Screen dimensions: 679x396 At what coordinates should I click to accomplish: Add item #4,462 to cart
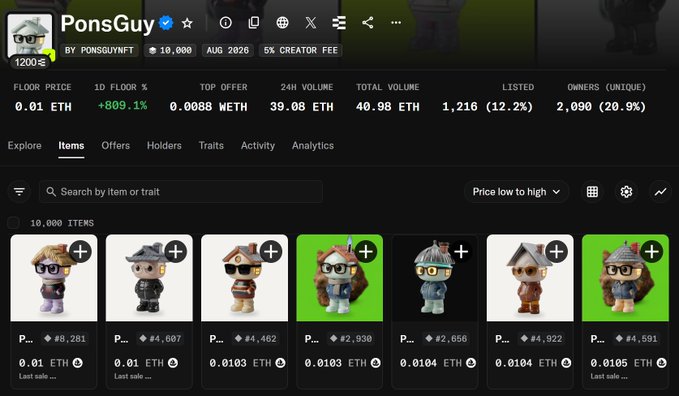(x=271, y=251)
